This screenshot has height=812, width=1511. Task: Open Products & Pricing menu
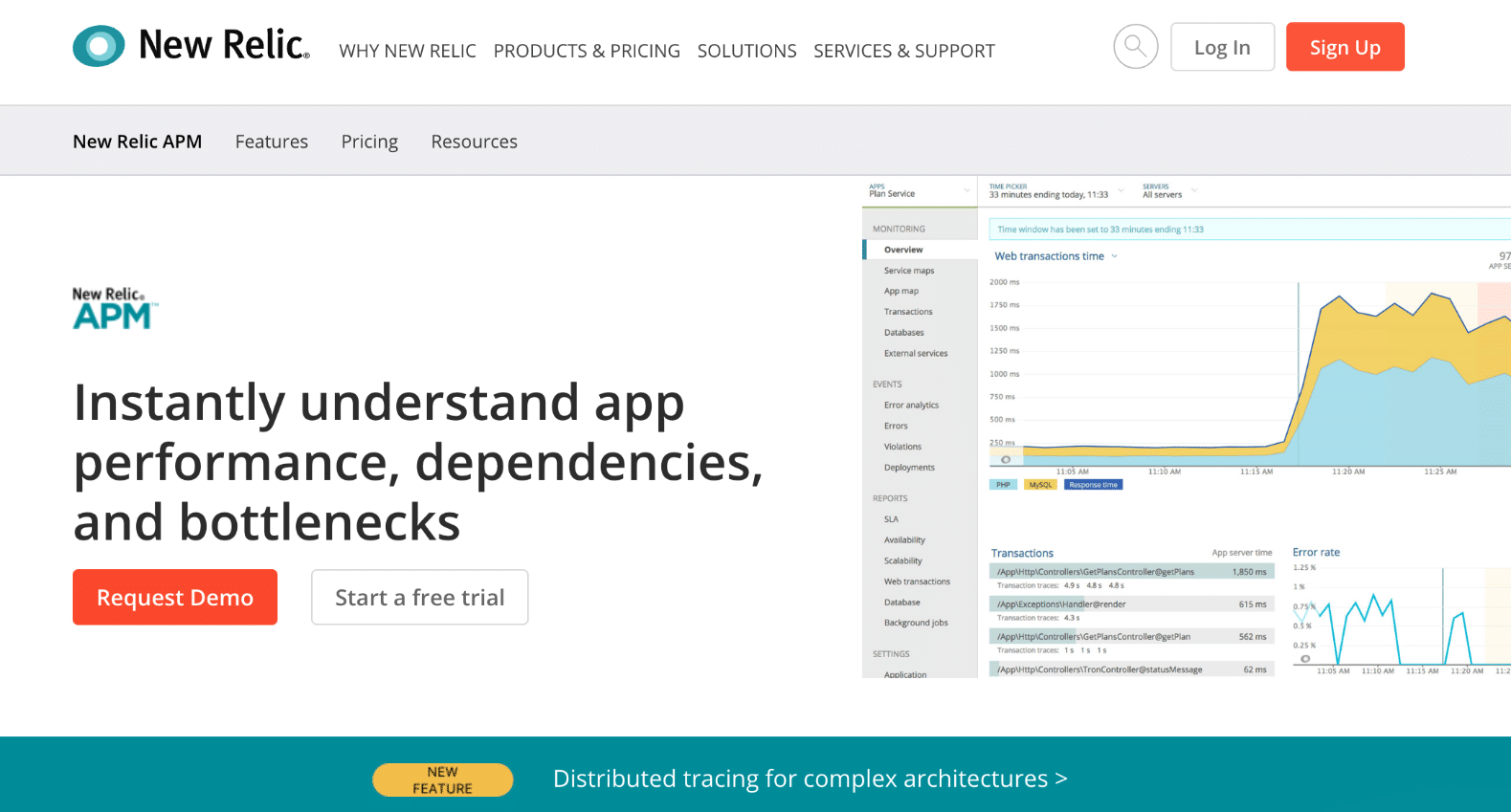point(587,51)
